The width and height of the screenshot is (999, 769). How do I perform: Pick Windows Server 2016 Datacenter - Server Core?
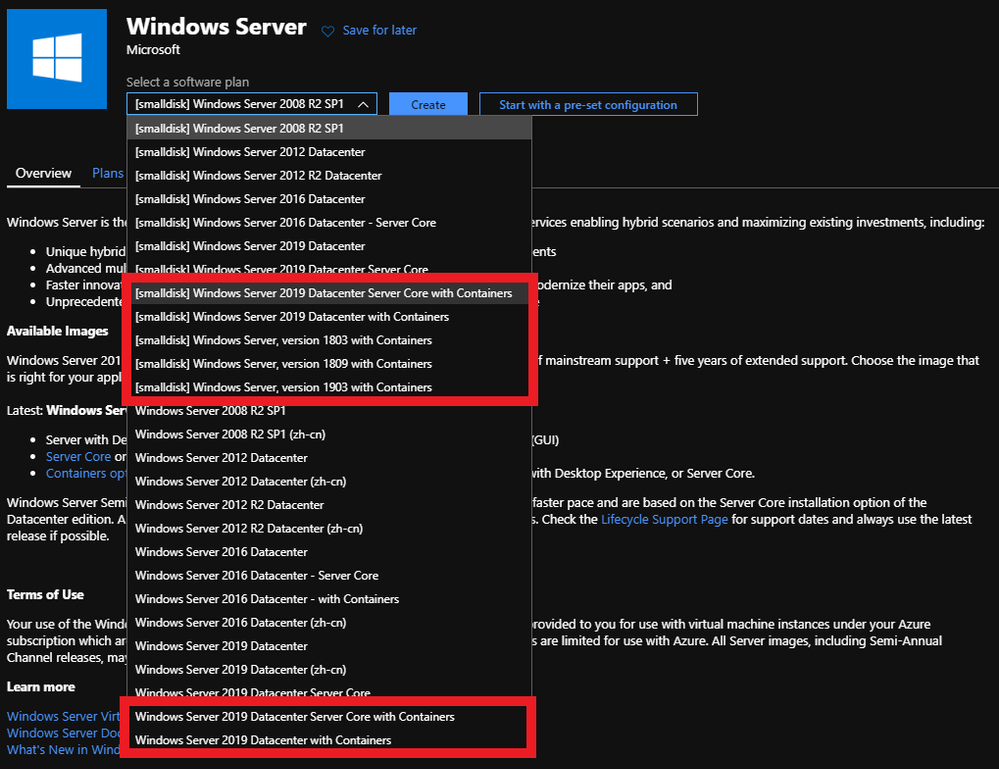tap(329, 576)
